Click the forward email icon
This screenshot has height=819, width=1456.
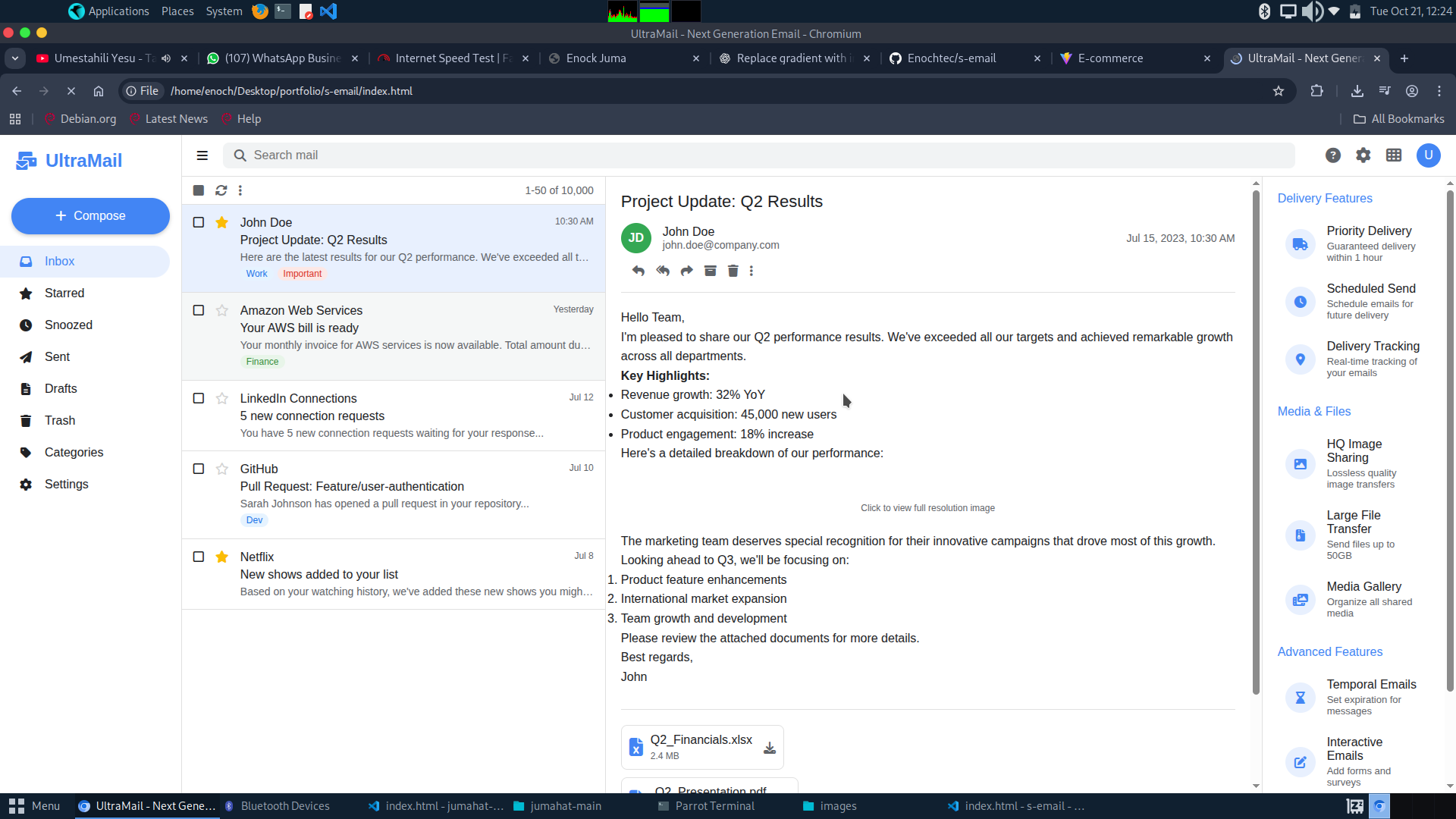click(686, 271)
